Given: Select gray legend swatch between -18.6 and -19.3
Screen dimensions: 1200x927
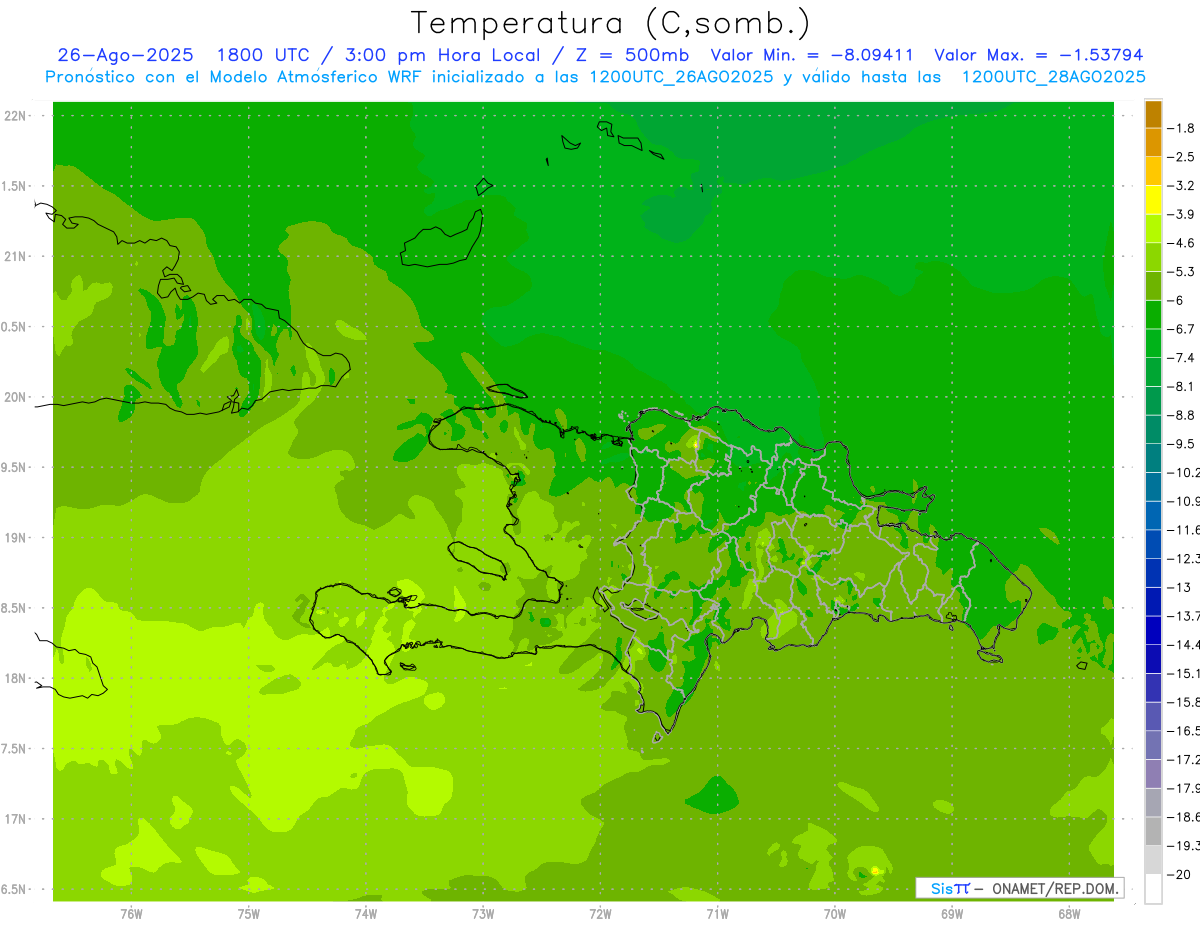Looking at the screenshot, I should point(1153,831).
